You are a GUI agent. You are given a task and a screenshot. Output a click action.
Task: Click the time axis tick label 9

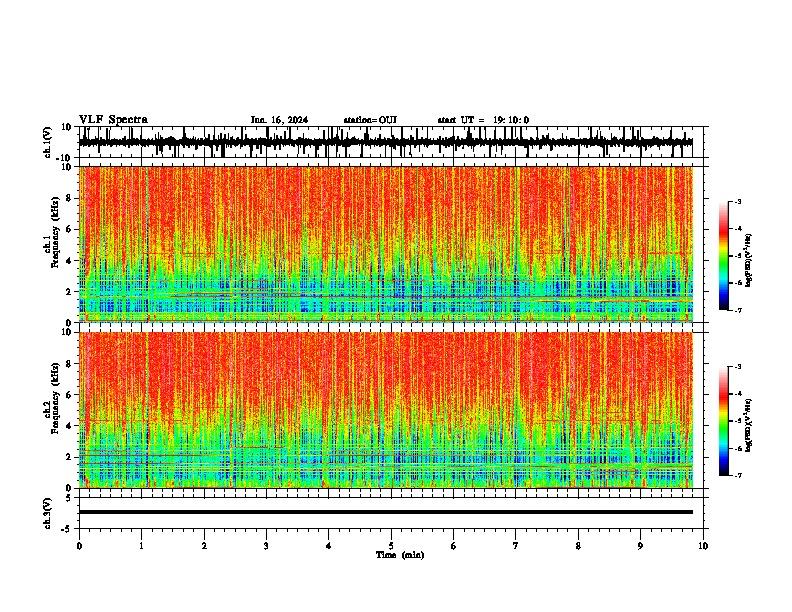(640, 546)
